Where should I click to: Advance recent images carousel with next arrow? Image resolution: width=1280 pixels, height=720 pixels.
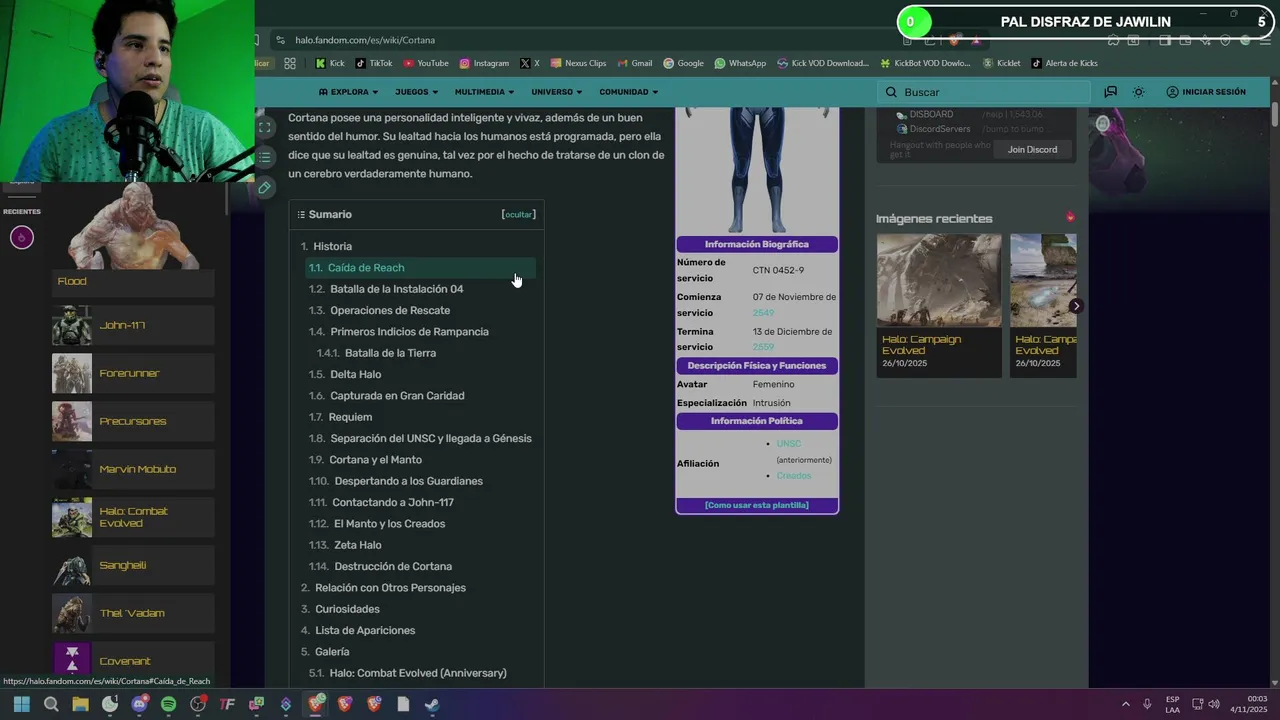(1075, 306)
